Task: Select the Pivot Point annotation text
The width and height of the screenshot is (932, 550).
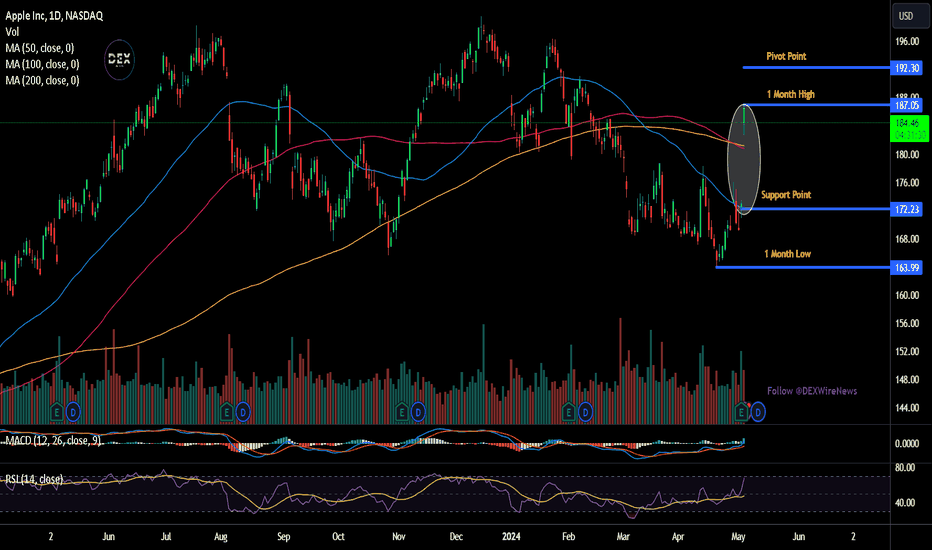Action: (786, 56)
